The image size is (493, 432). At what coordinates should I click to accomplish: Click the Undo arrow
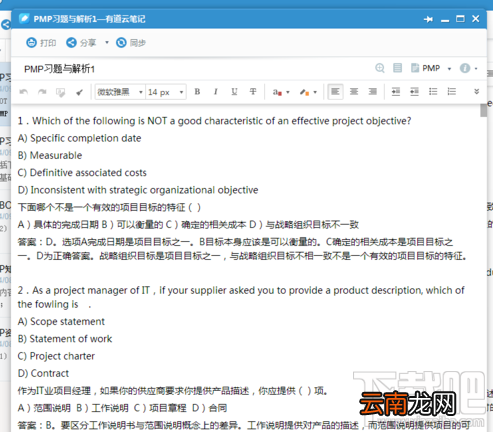(x=24, y=92)
